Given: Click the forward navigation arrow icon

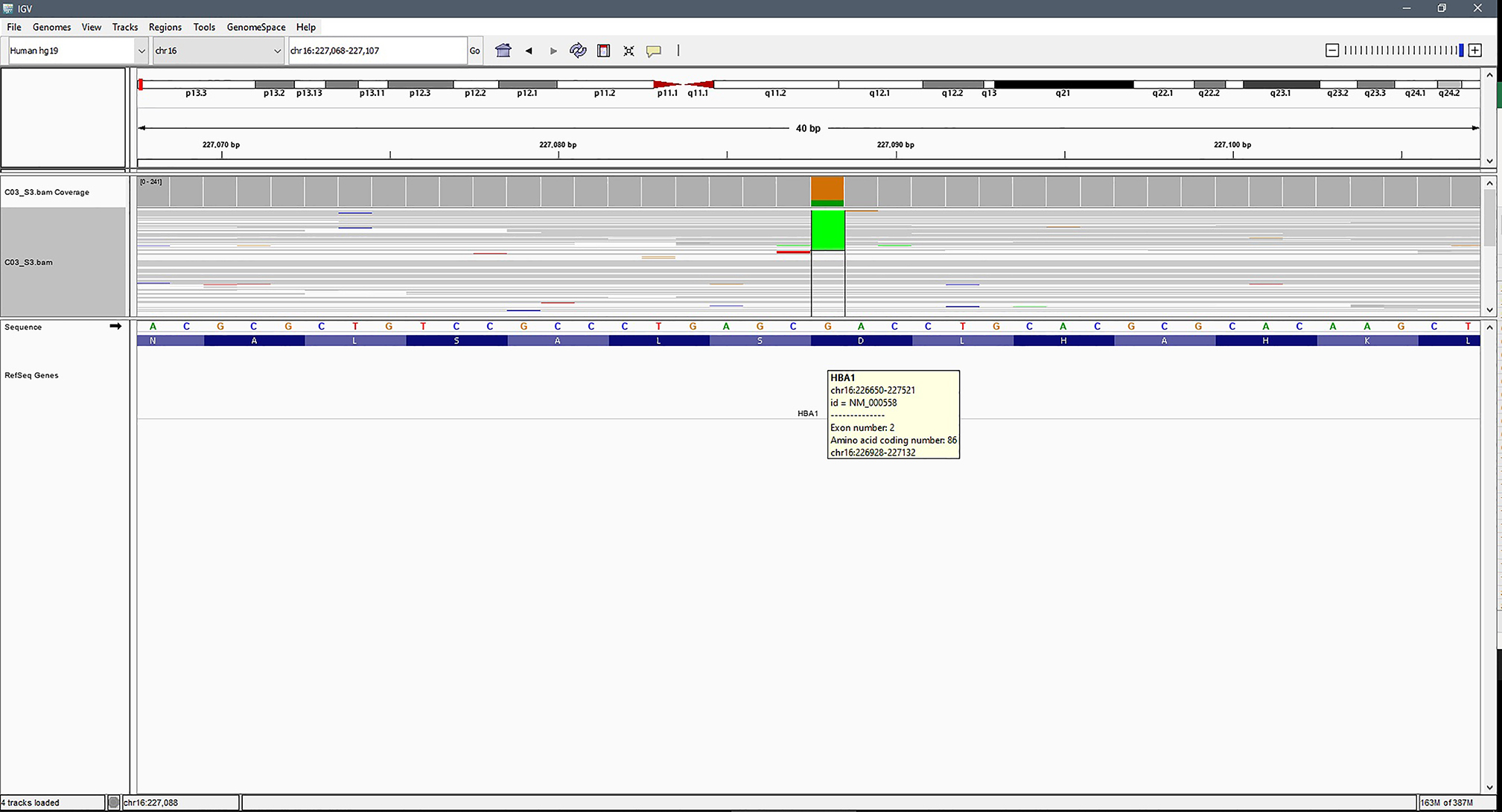Looking at the screenshot, I should pos(553,50).
